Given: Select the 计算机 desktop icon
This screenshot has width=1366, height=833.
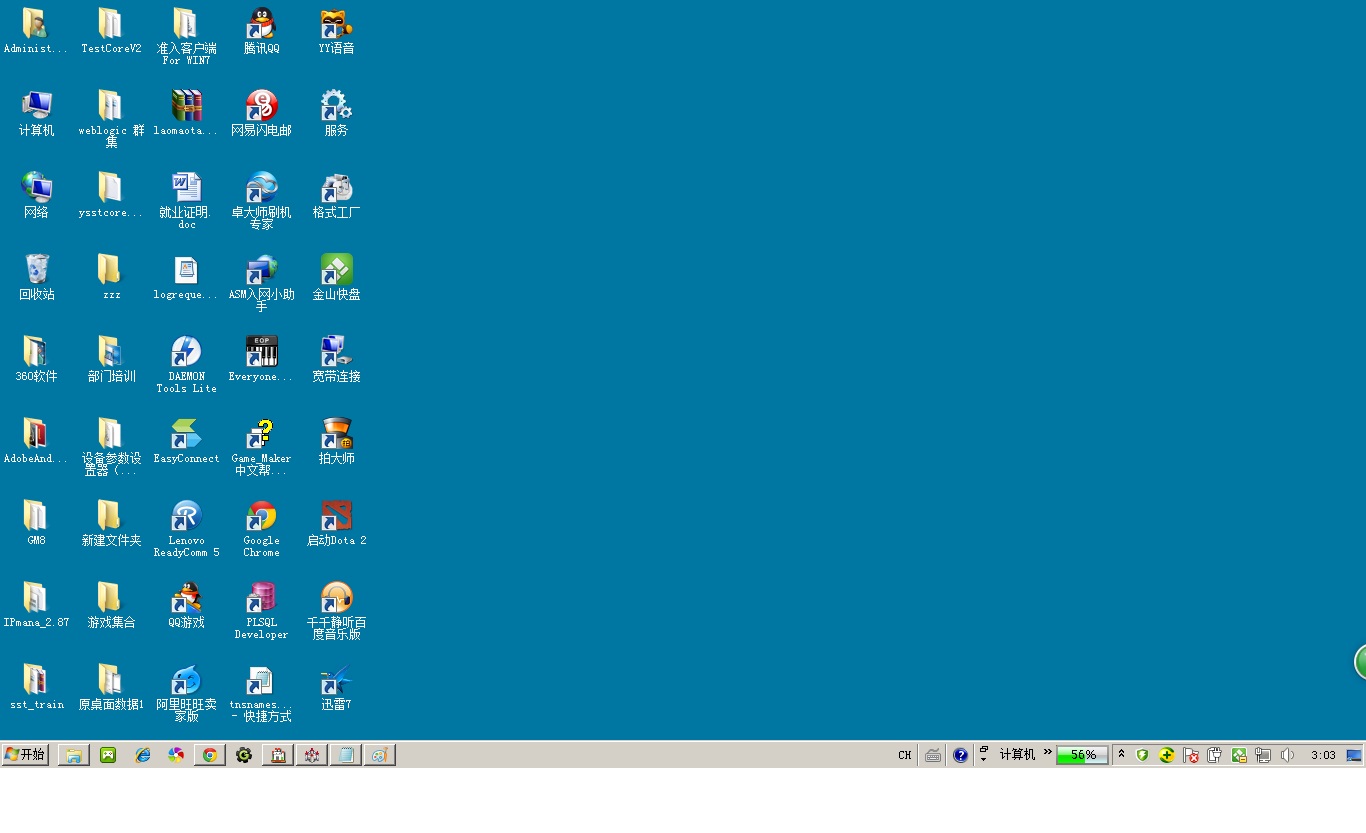Looking at the screenshot, I should 36,113.
